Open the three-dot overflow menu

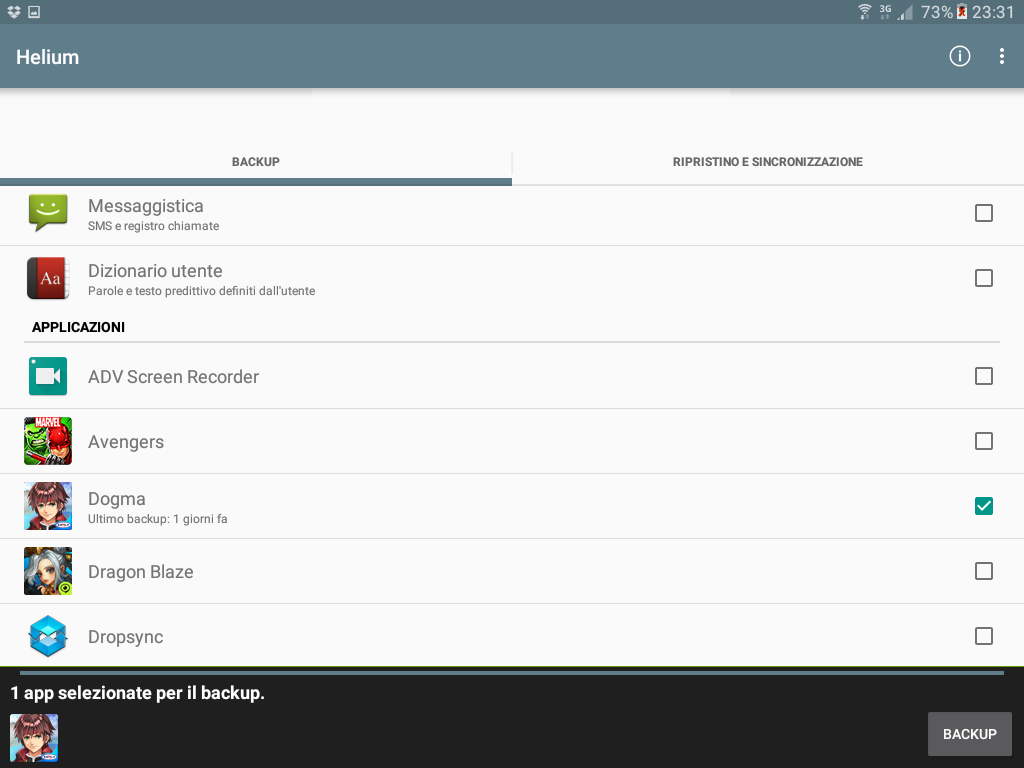(x=1002, y=56)
